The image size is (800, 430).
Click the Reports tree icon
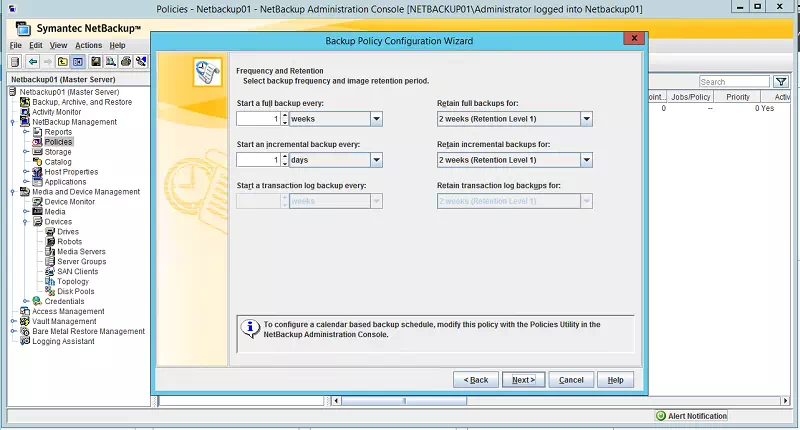tap(37, 132)
